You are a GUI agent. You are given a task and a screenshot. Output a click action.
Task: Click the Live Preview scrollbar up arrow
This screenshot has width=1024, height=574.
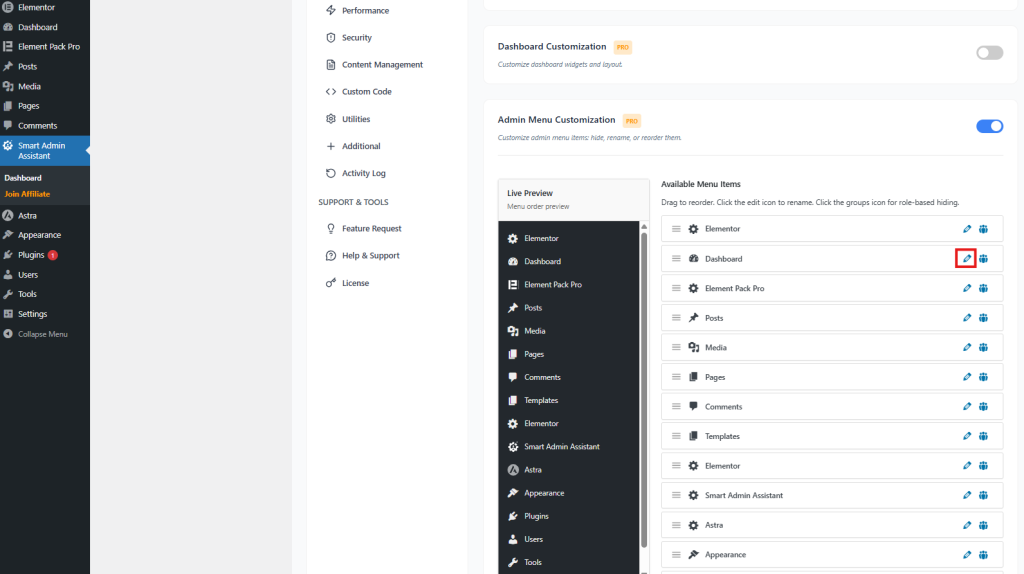point(644,227)
